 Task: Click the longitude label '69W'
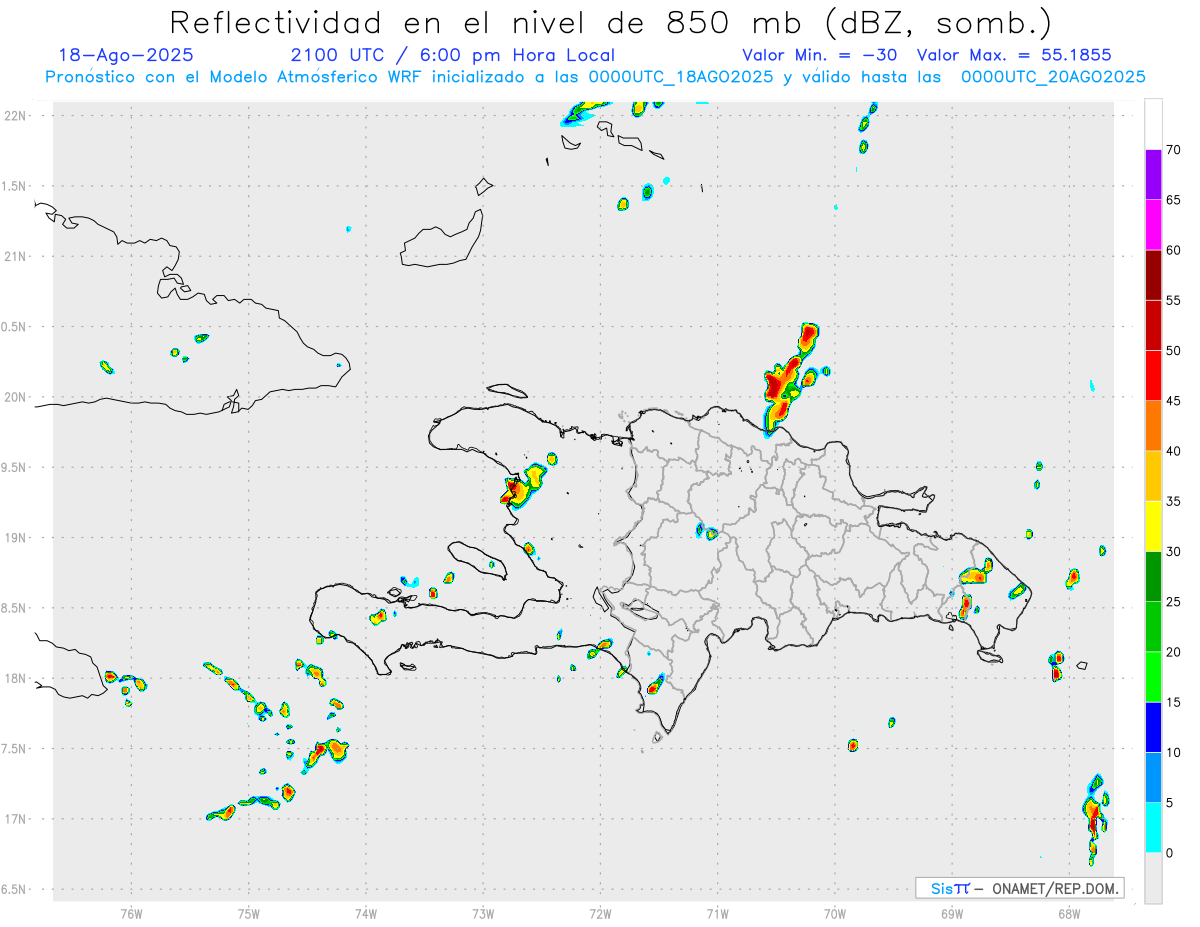[x=952, y=913]
